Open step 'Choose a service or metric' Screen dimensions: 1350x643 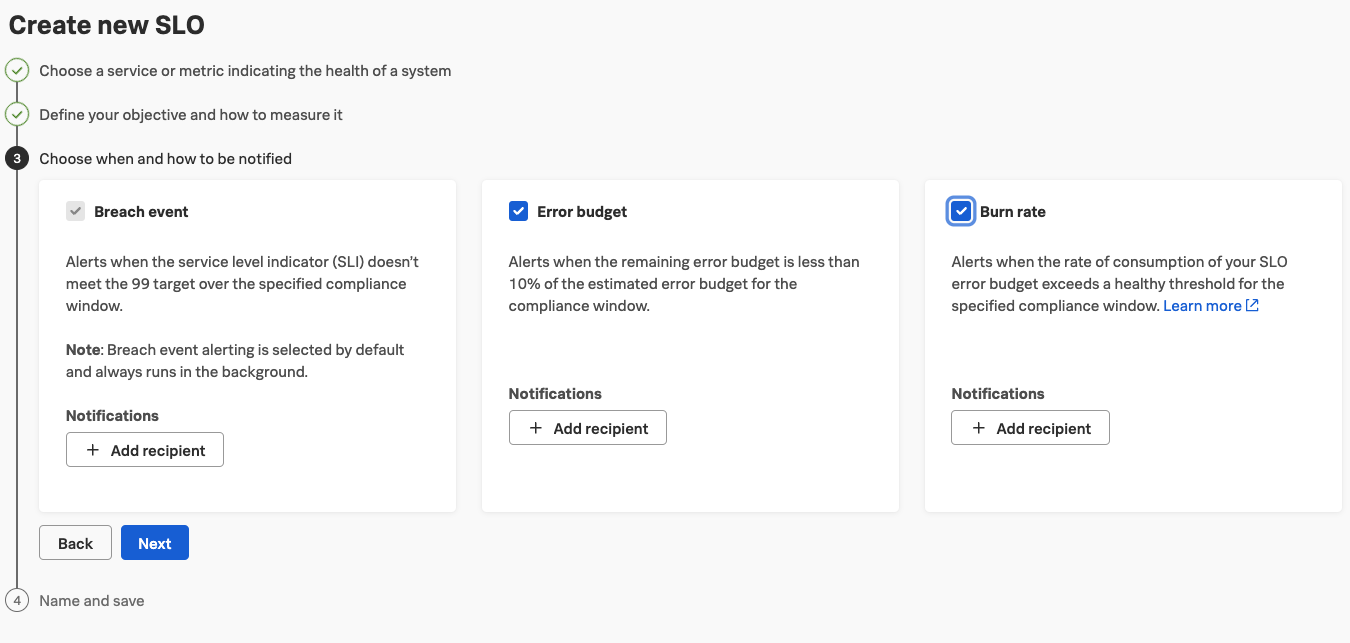(x=245, y=71)
